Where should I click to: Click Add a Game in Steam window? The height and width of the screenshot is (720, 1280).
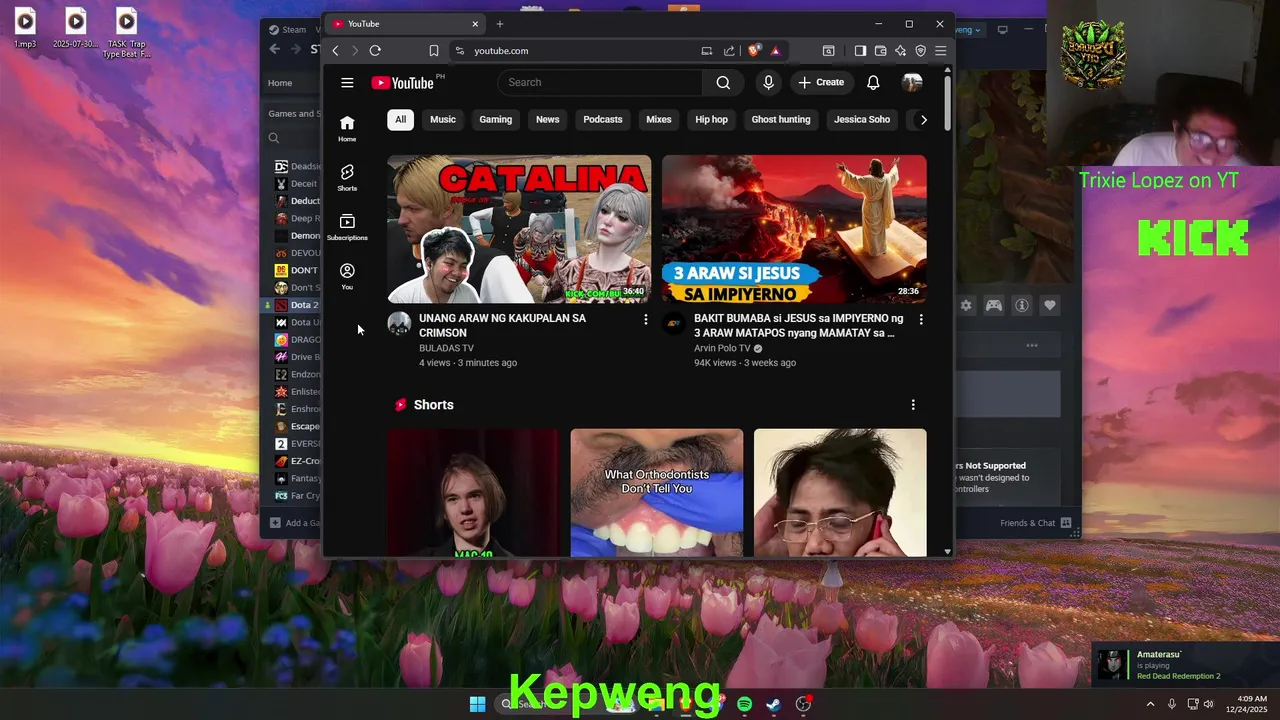295,523
